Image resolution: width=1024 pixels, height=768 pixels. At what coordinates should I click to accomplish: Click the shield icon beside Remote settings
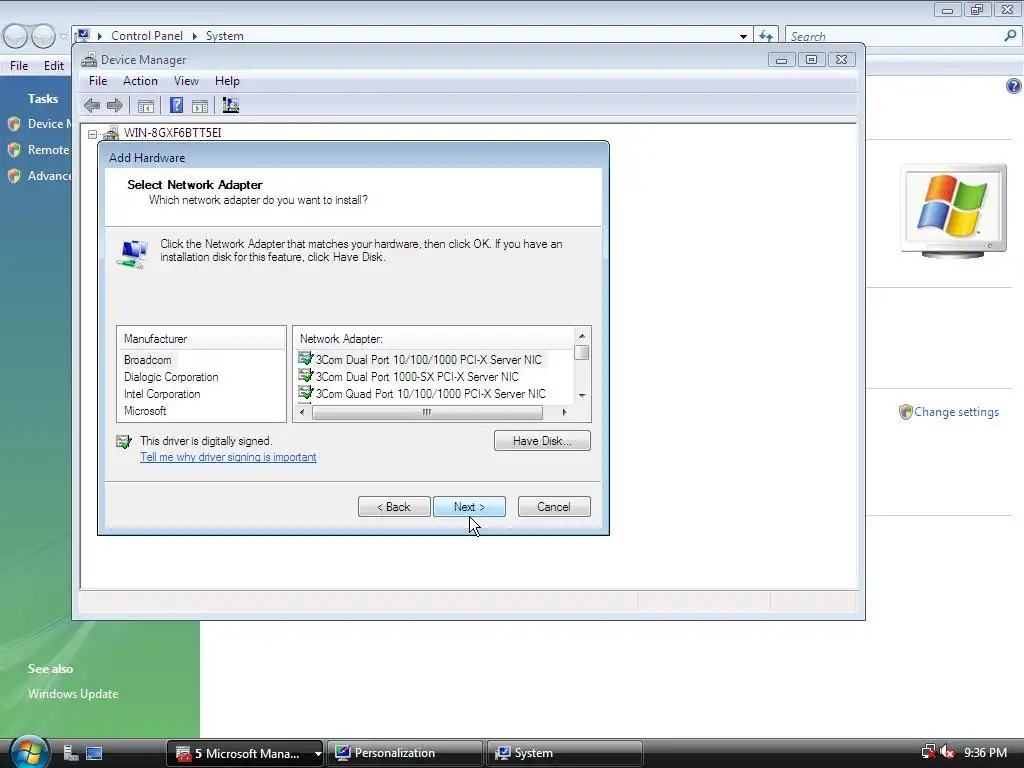click(x=14, y=150)
